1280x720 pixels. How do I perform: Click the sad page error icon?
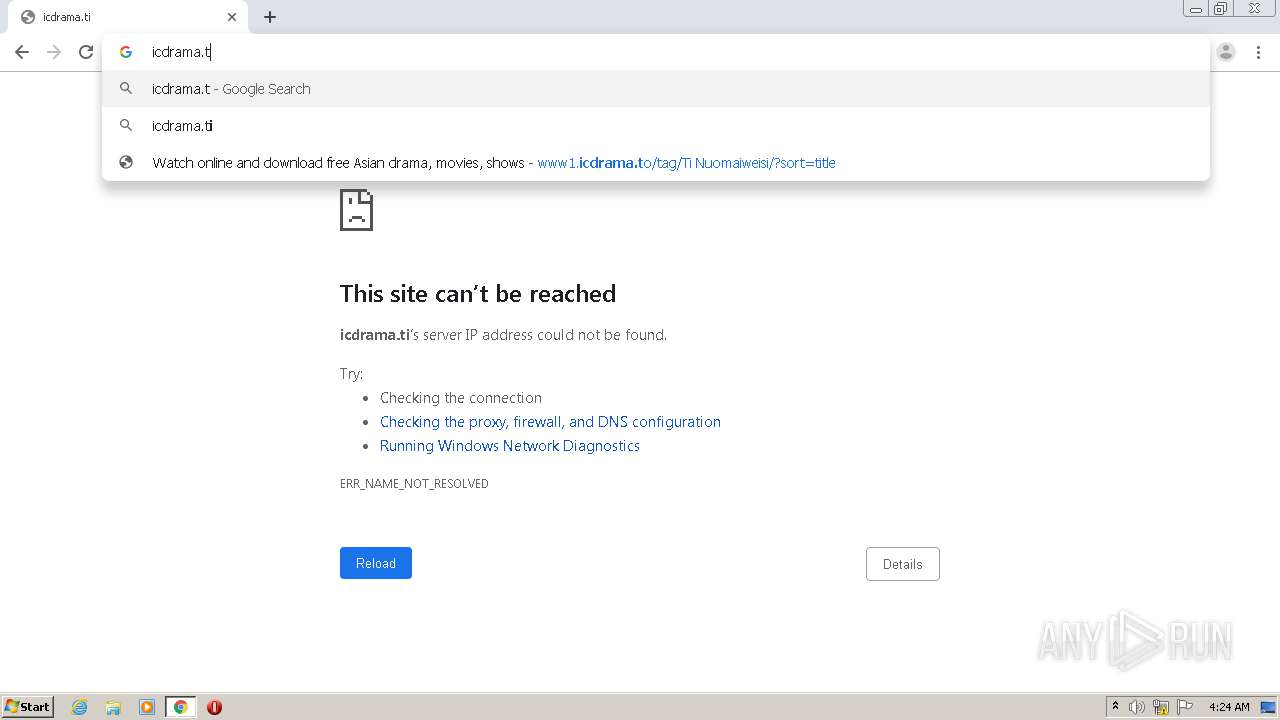pos(356,210)
